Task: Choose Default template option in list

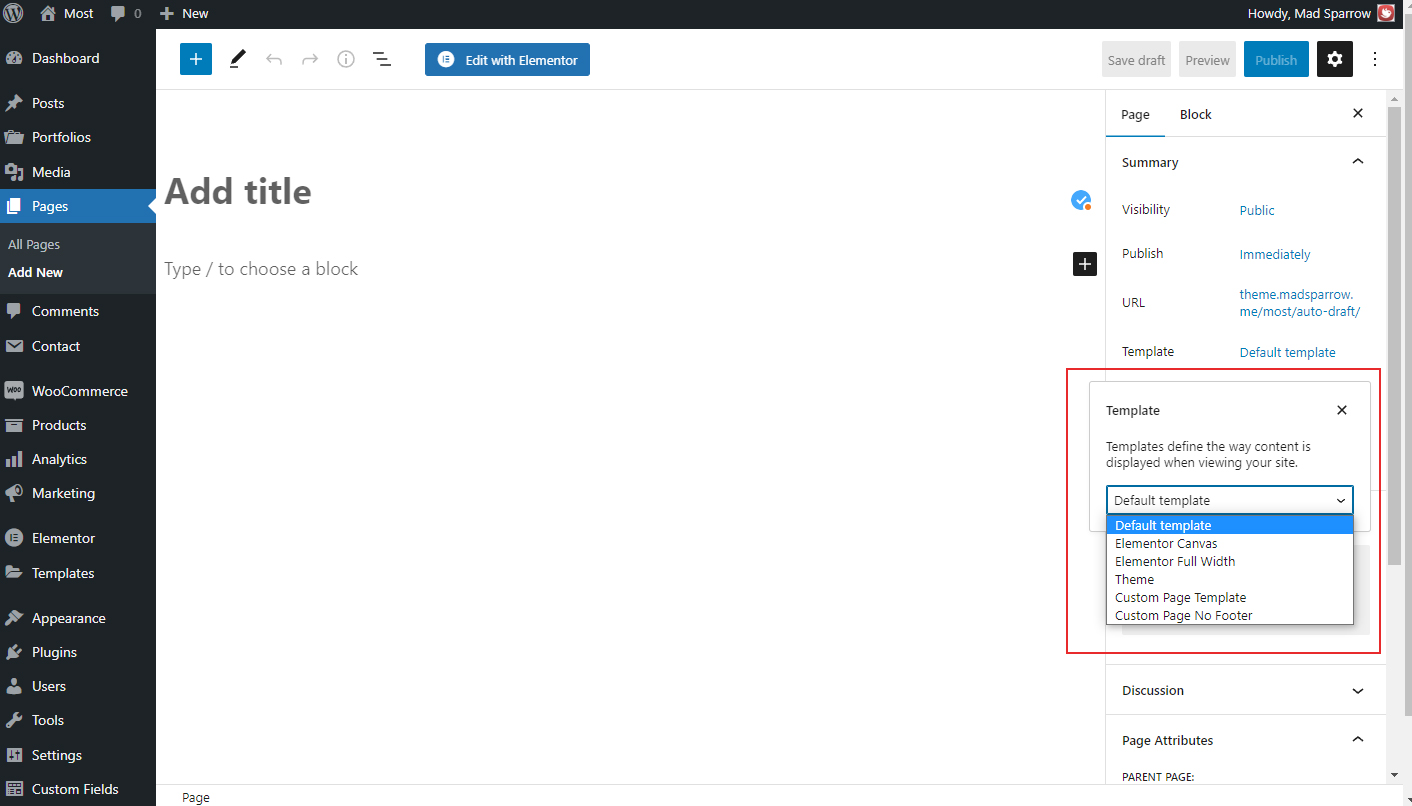Action: click(1230, 525)
